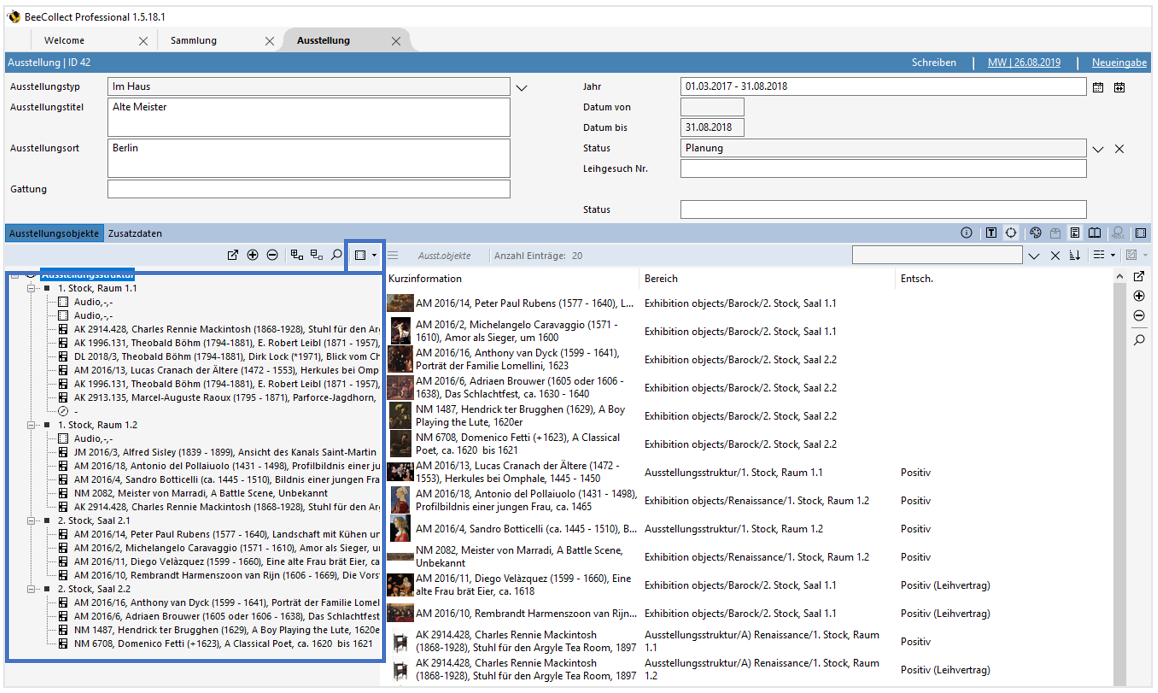Click the open book icon in section bar

pyautogui.click(x=1095, y=233)
